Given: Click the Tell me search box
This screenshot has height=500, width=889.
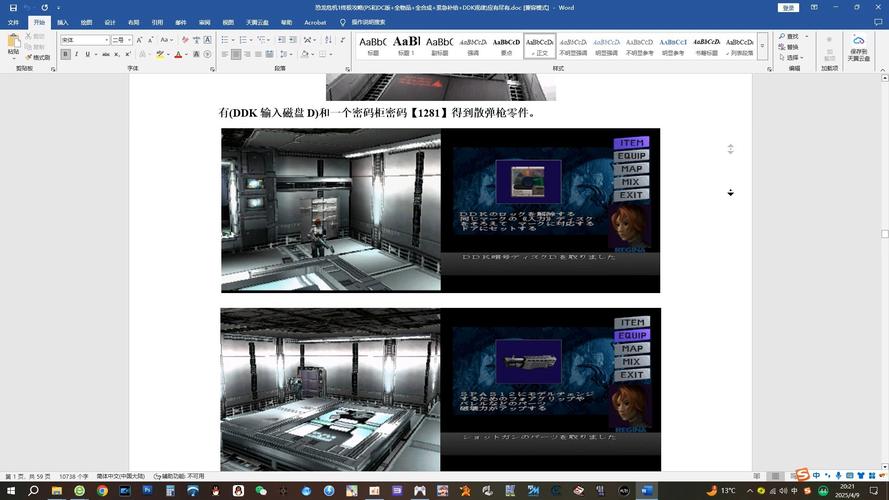Looking at the screenshot, I should (363, 22).
